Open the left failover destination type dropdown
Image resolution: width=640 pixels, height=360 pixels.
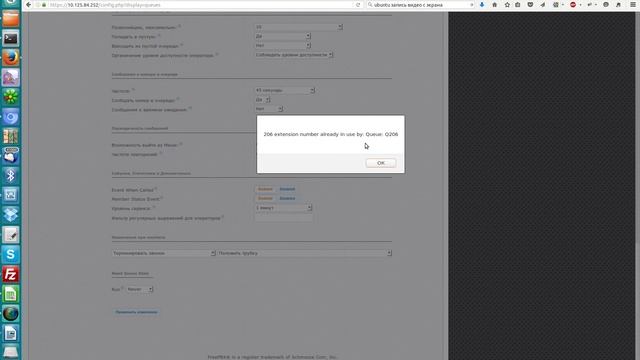tap(164, 253)
